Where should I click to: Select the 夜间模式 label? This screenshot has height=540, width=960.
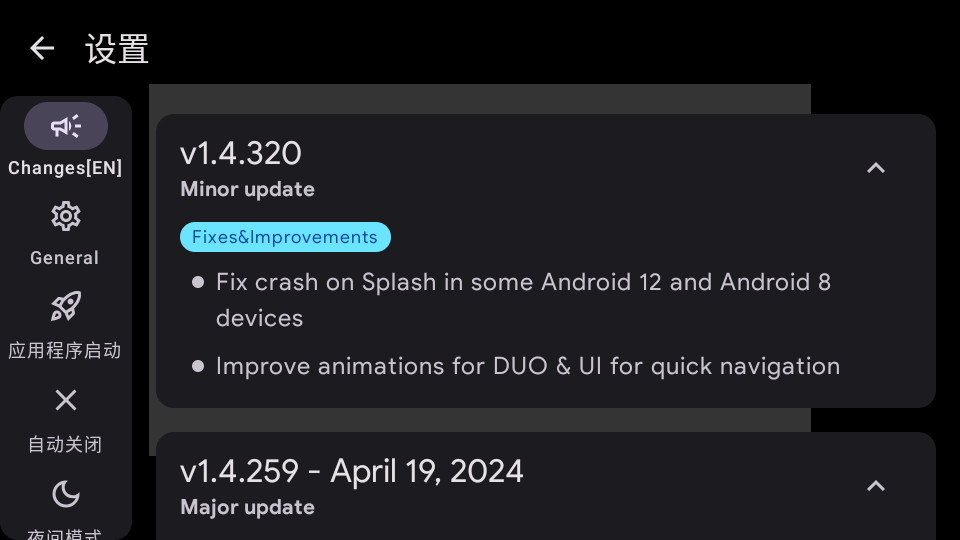pyautogui.click(x=65, y=534)
